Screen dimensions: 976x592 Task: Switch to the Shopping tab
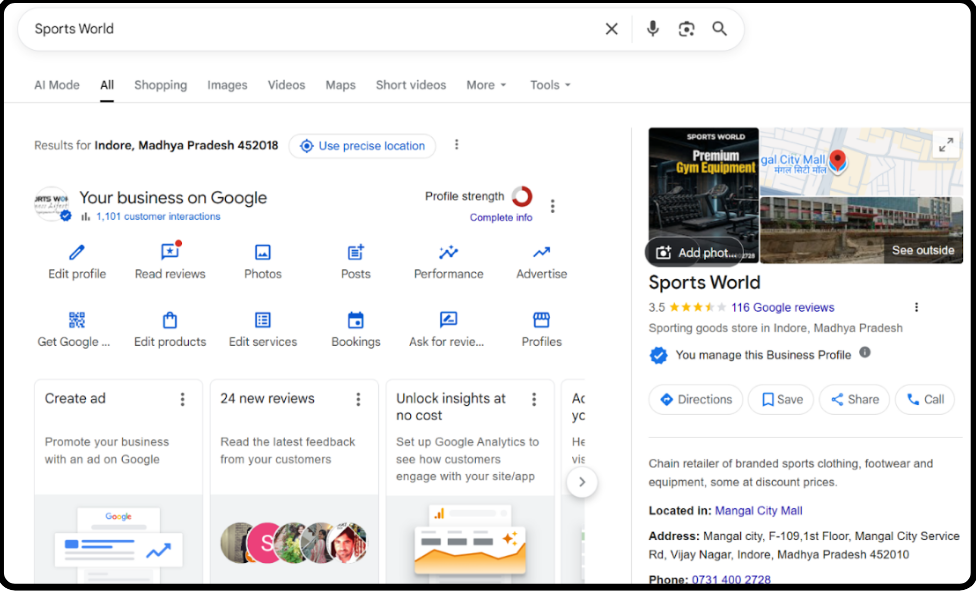pos(161,85)
